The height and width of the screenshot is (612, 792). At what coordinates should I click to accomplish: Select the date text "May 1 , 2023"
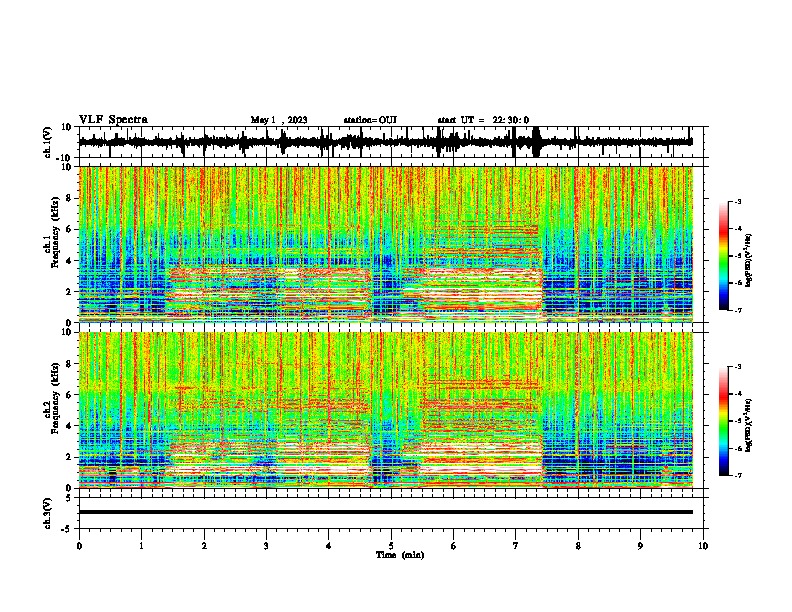(279, 120)
